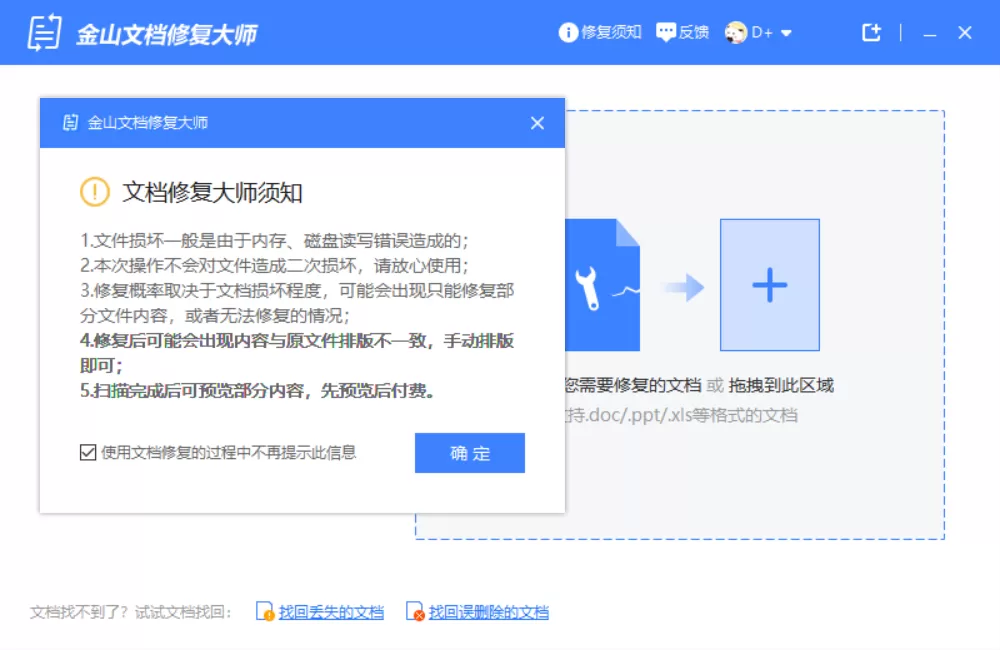
Task: Click the share/export icon in the title bar
Action: point(871,32)
